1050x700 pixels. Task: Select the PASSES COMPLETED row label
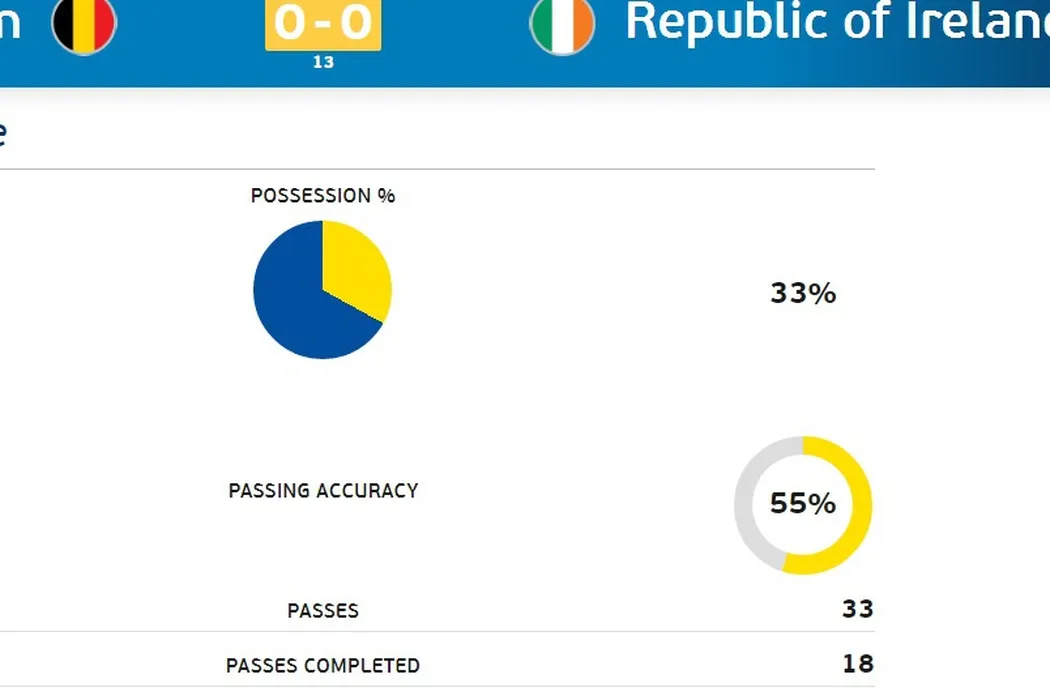click(323, 666)
